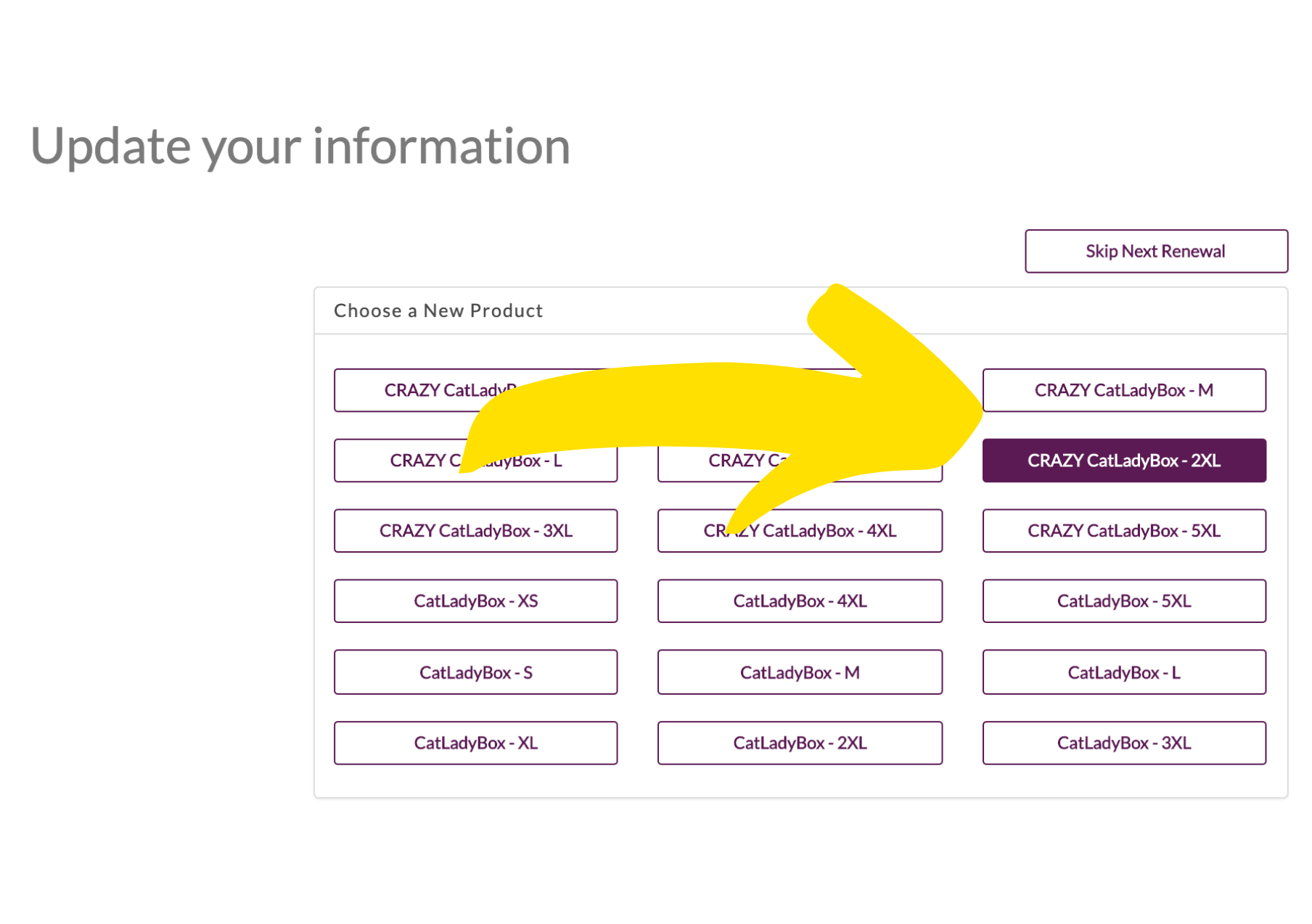
Task: Pick the plain CatLadyBox - 5XL option
Action: 1123,601
